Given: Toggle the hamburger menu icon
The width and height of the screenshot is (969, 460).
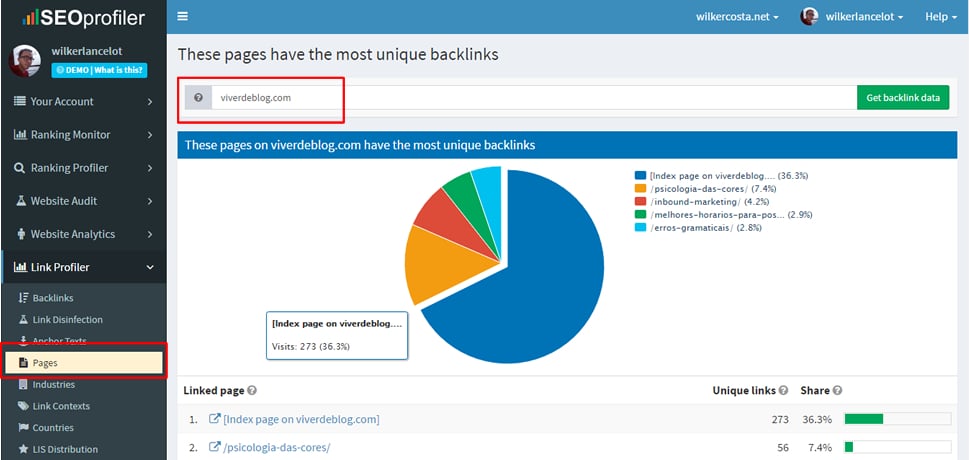Looking at the screenshot, I should pos(182,17).
